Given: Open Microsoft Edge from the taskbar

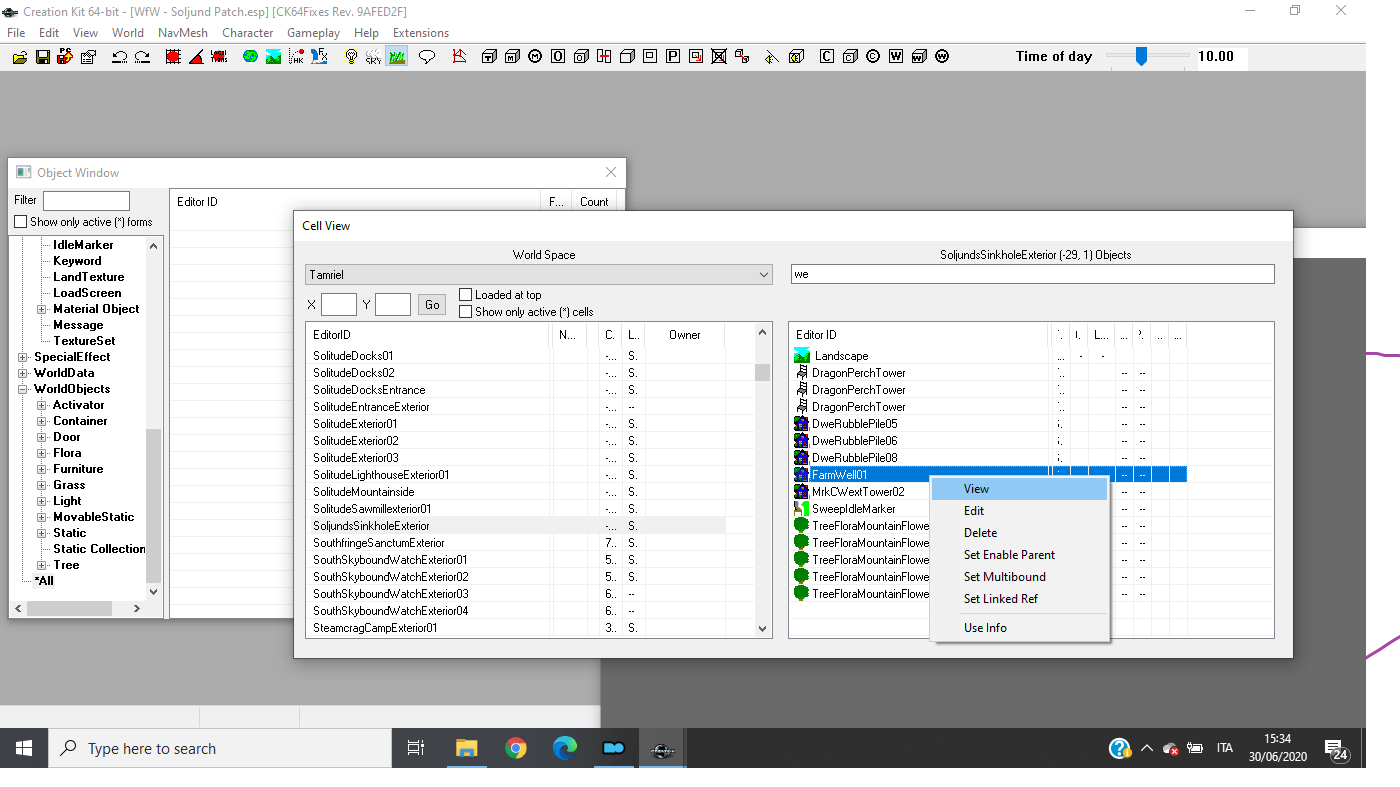Looking at the screenshot, I should pos(565,748).
